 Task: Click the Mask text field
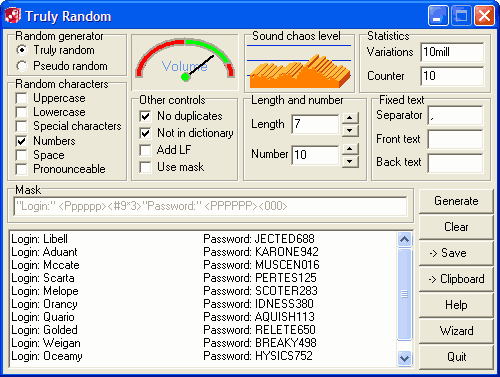click(210, 206)
